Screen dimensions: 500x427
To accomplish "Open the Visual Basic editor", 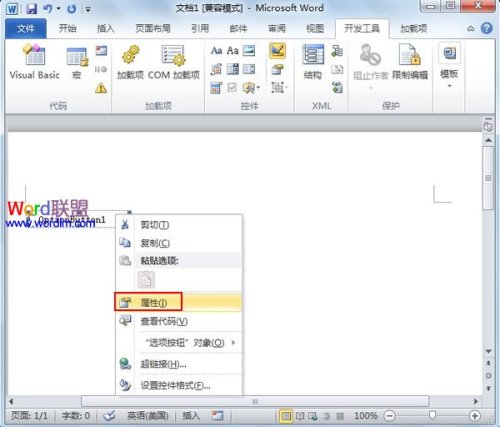I will [34, 62].
